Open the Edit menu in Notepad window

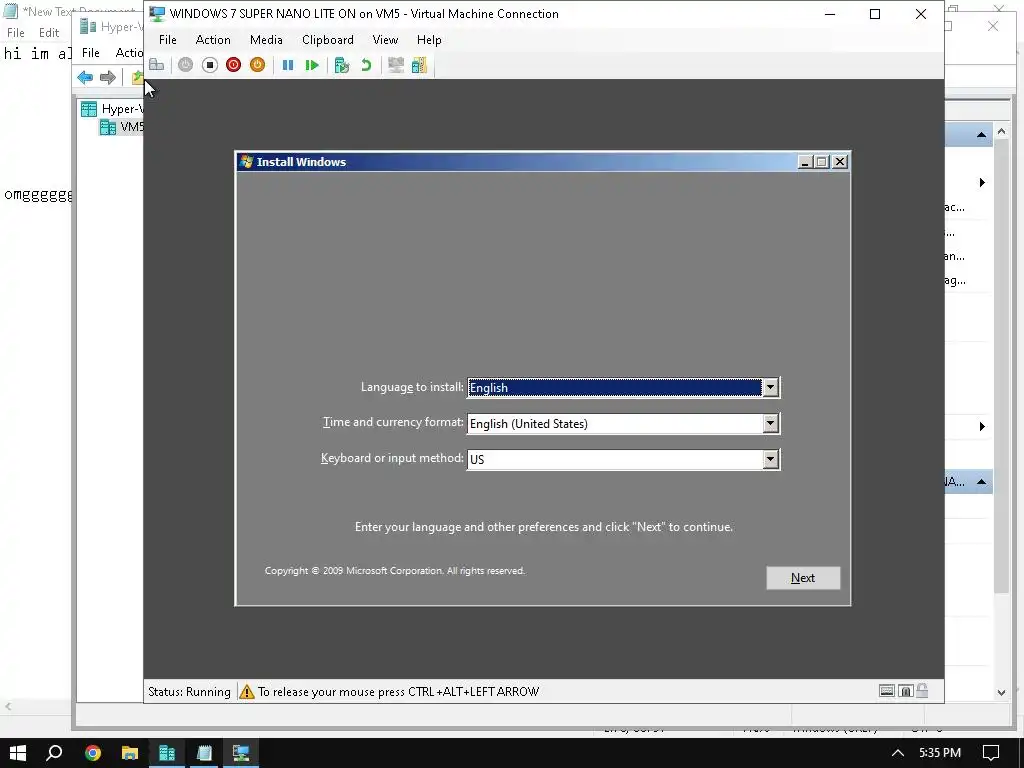(x=49, y=33)
